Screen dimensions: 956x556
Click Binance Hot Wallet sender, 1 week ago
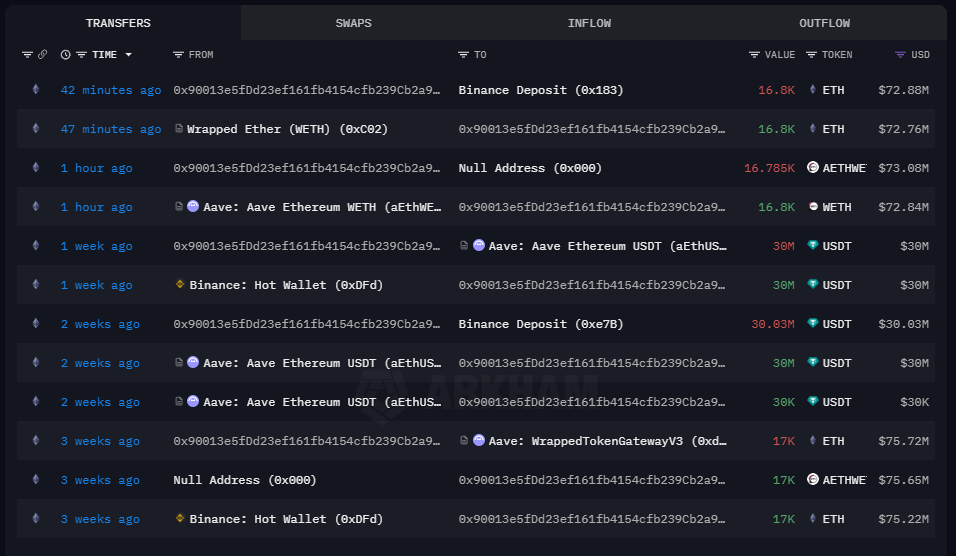tap(286, 285)
